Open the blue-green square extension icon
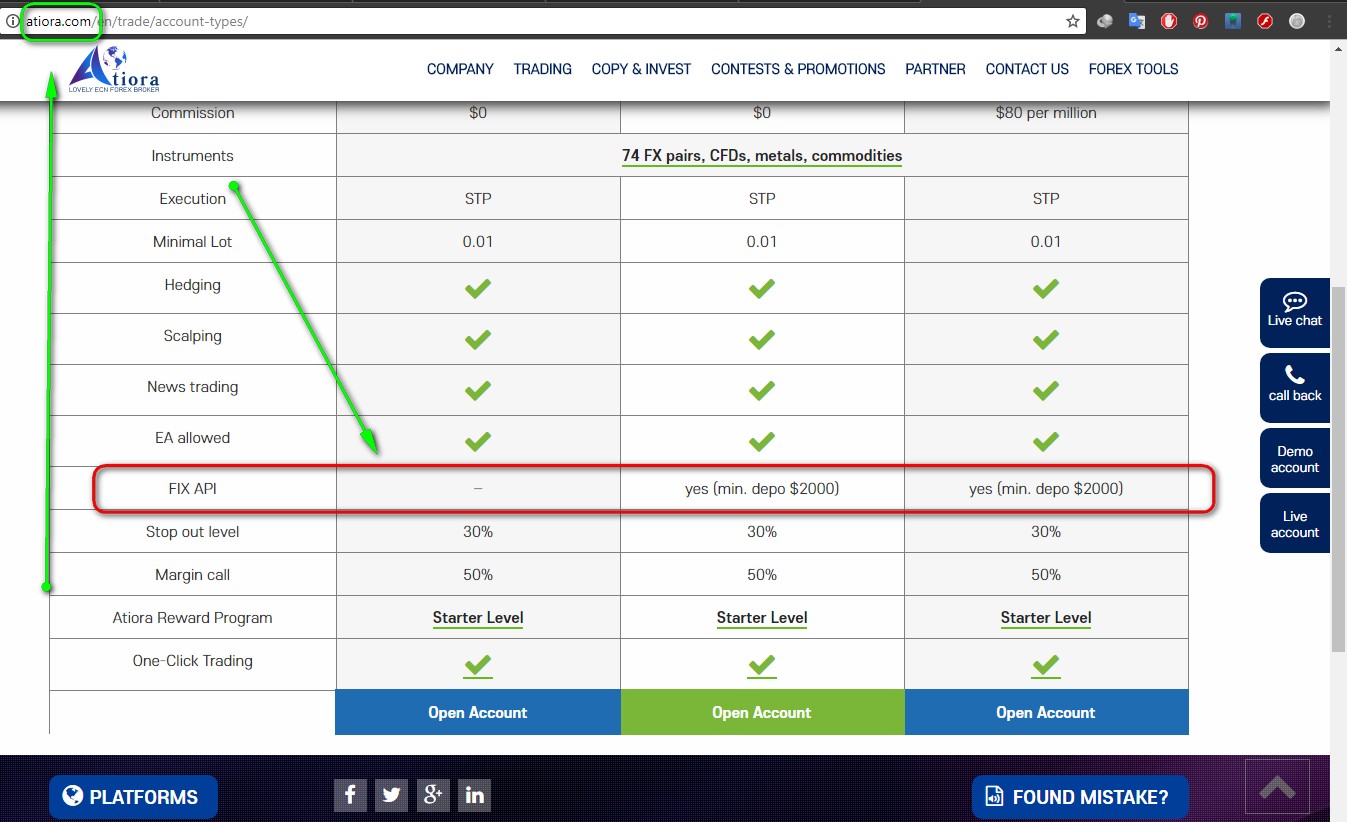 tap(1233, 21)
